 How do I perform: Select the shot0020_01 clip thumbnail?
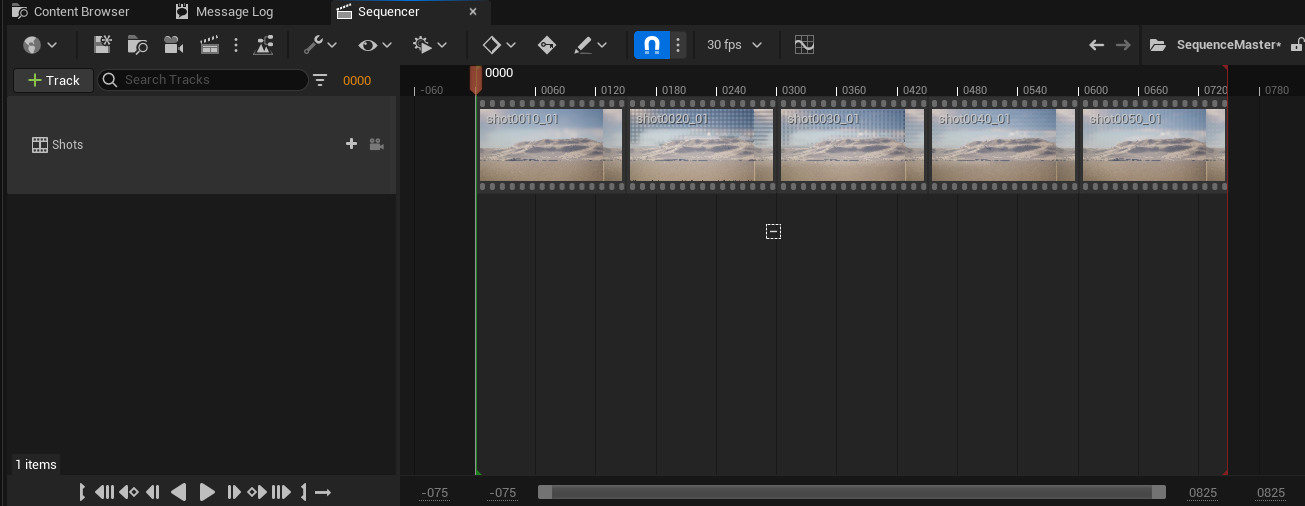[701, 145]
